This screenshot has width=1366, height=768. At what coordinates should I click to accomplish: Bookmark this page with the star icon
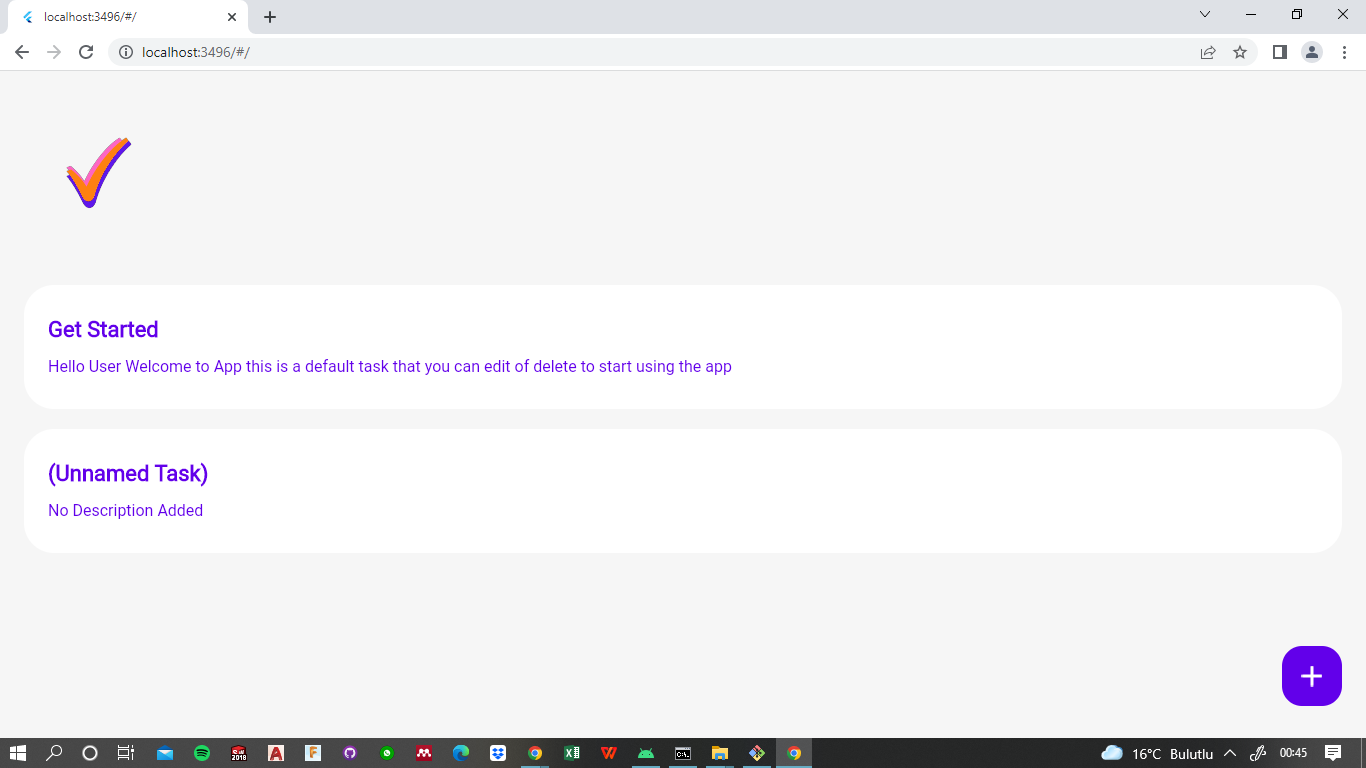click(x=1240, y=52)
